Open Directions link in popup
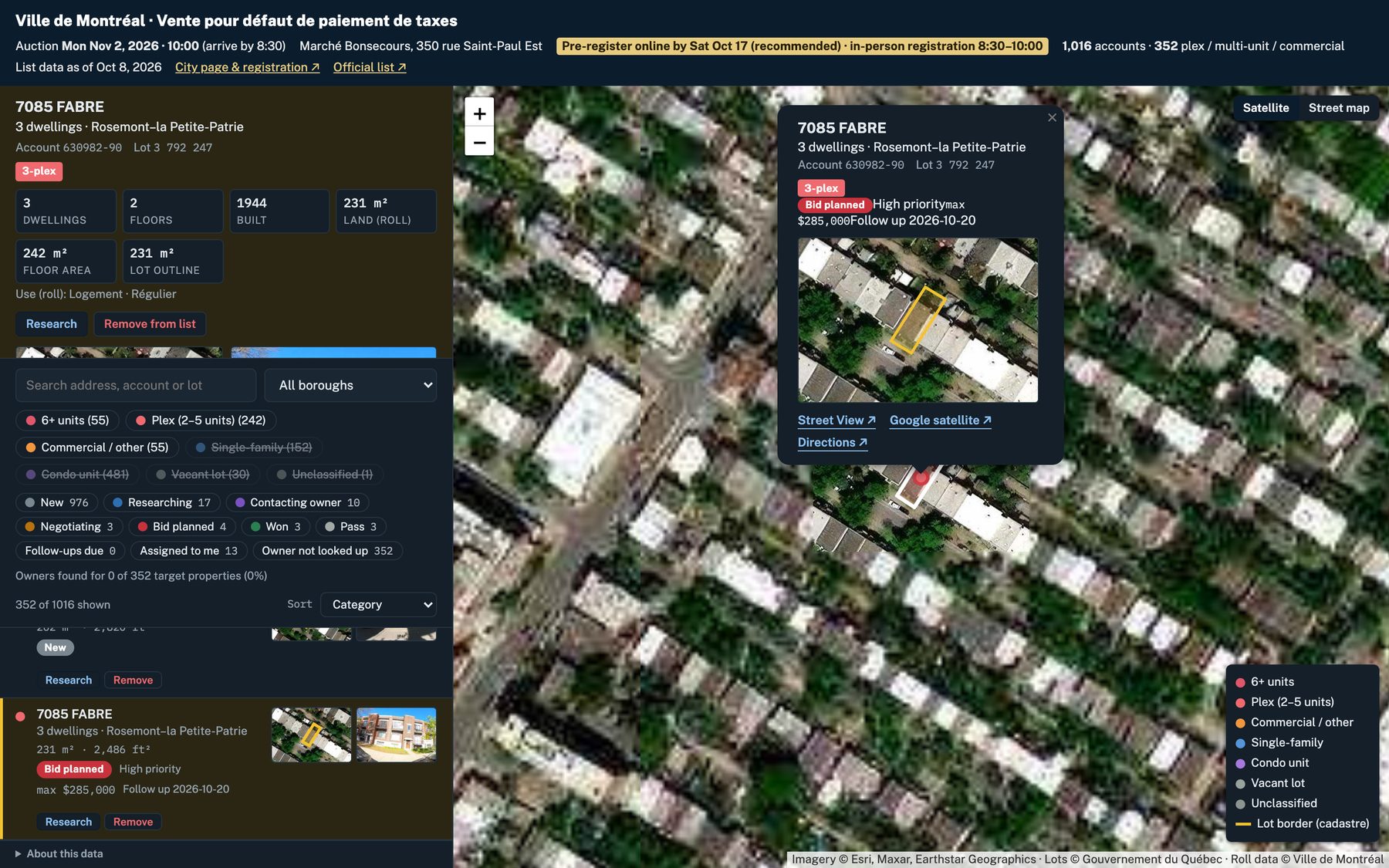Image resolution: width=1389 pixels, height=868 pixels. [x=833, y=442]
